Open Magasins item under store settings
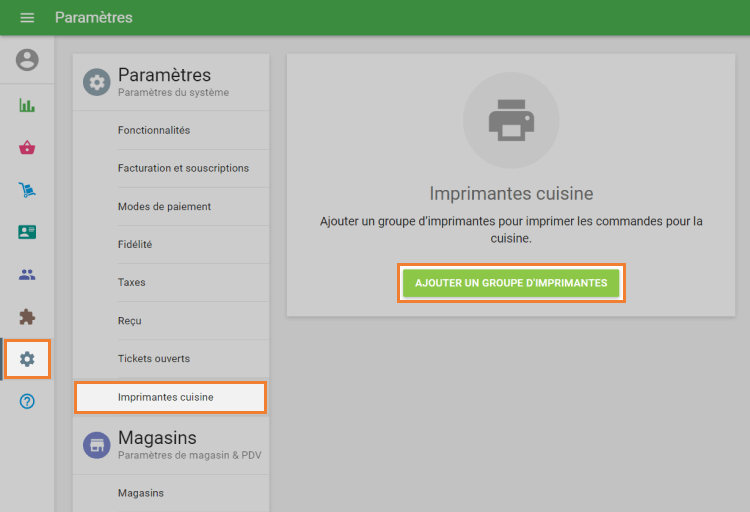Image resolution: width=750 pixels, height=512 pixels. [x=141, y=493]
